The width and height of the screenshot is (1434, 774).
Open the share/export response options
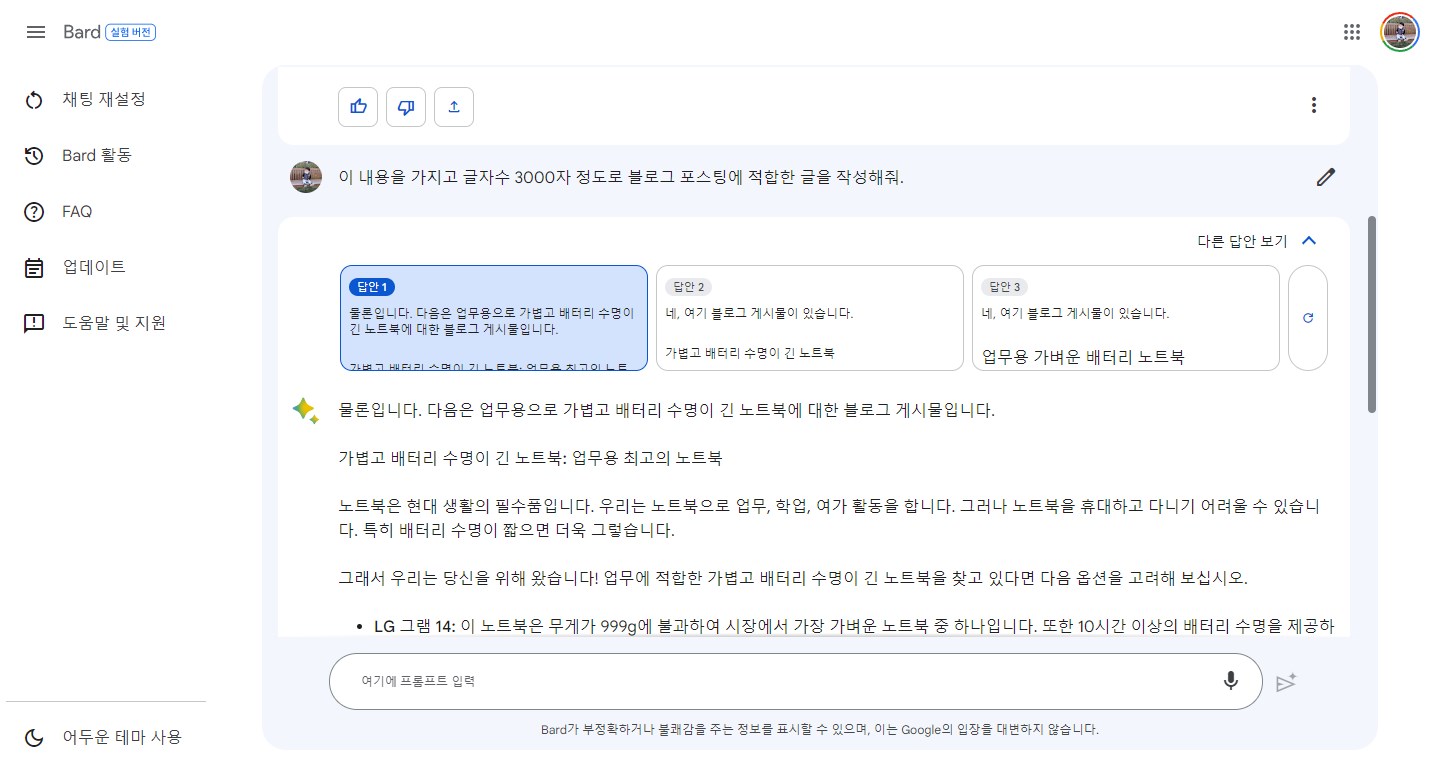[453, 106]
